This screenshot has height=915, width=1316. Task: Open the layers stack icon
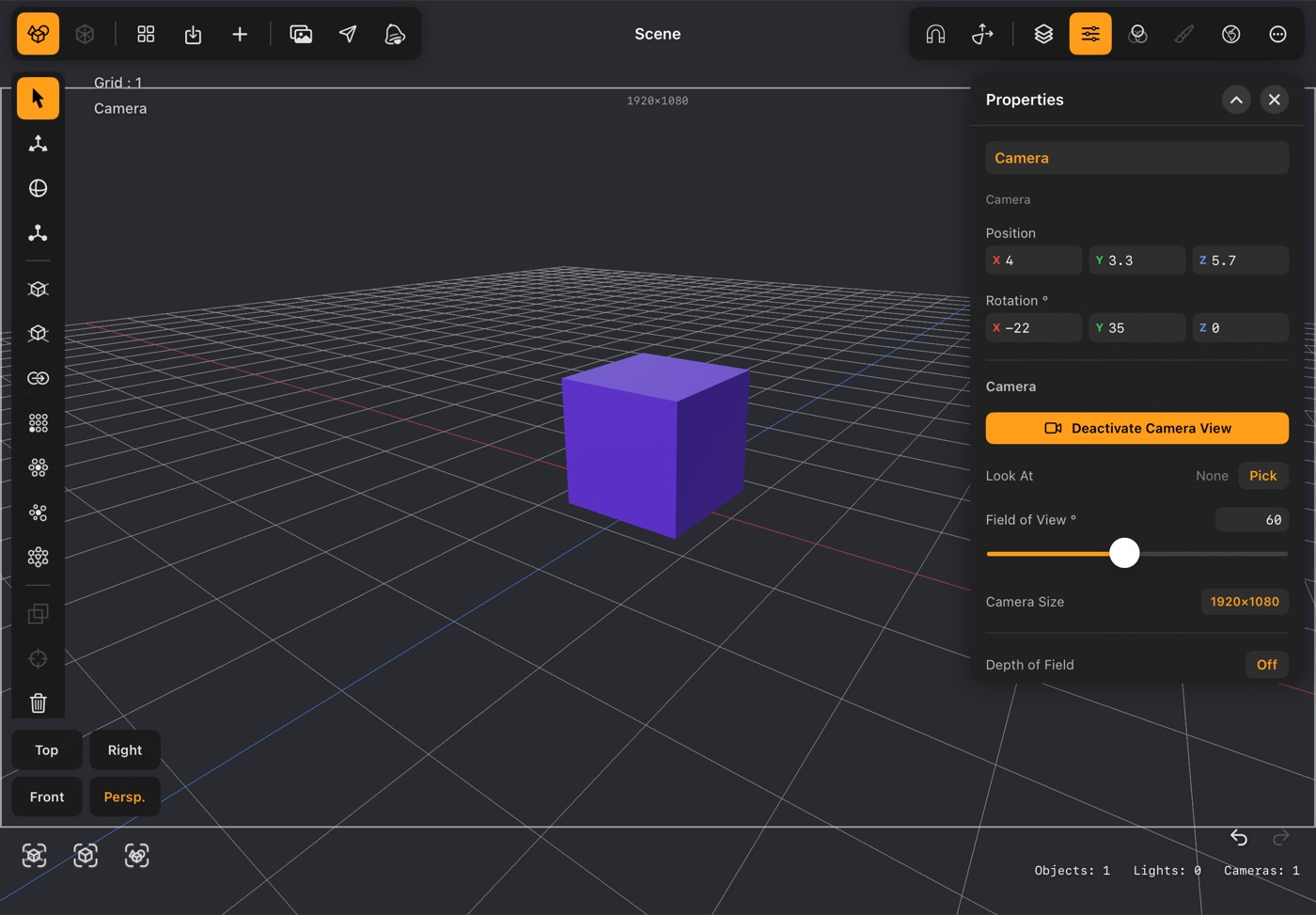[1043, 34]
